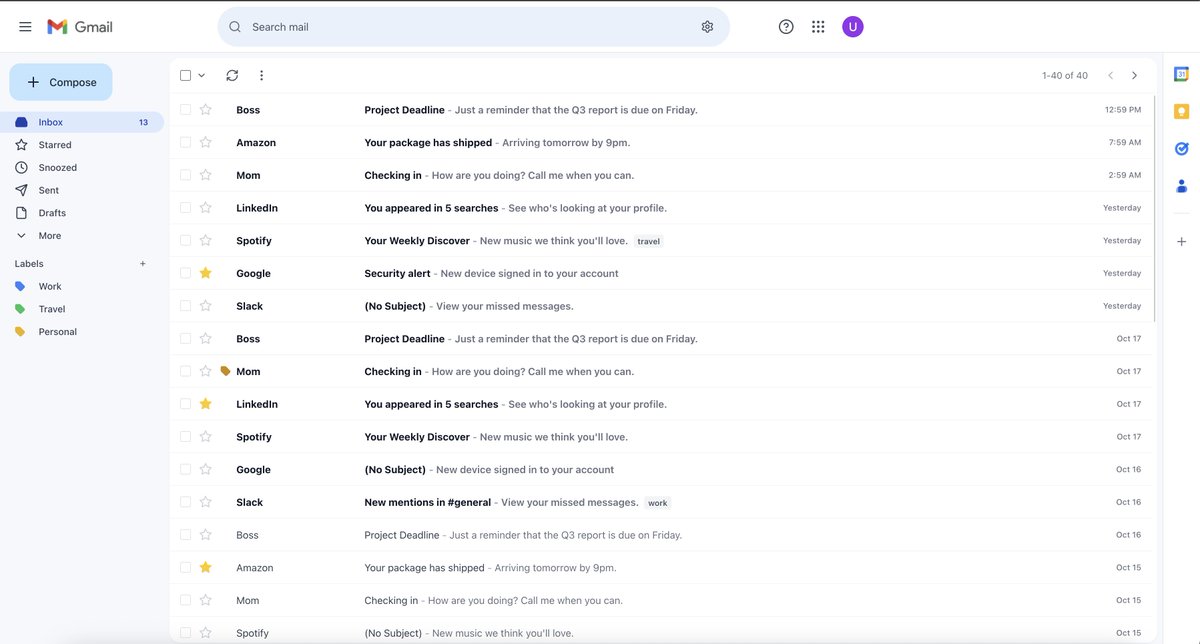The image size is (1200, 644).
Task: Open the More toolbar options menu
Action: pos(261,75)
